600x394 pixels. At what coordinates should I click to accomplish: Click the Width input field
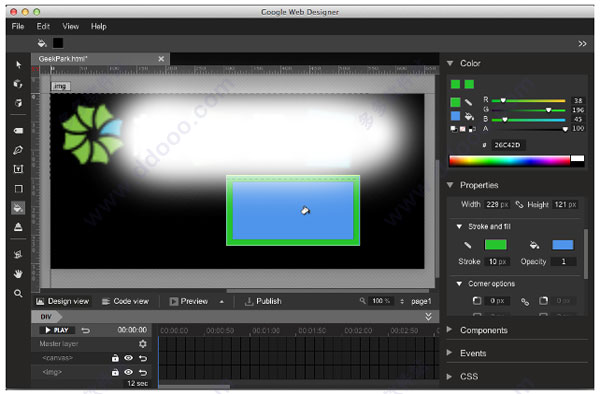(x=497, y=205)
